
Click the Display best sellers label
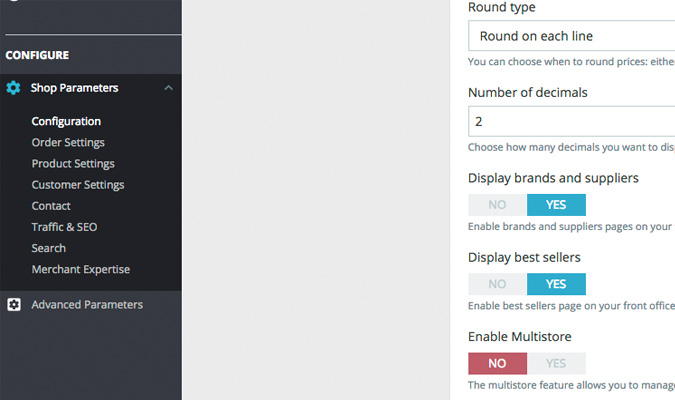(x=524, y=257)
